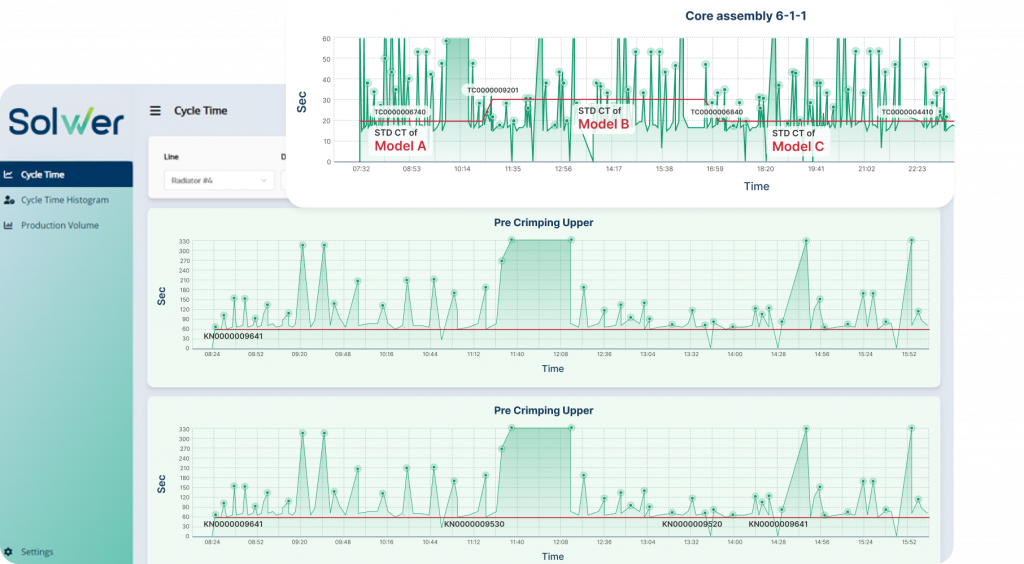Click the Core assembly 6-1-1 chart title
Image resolution: width=1024 pixels, height=564 pixels.
[748, 16]
